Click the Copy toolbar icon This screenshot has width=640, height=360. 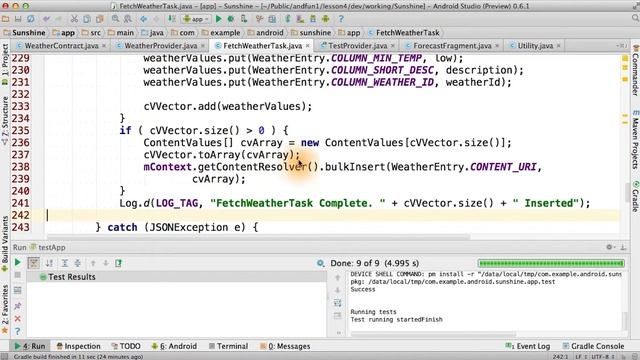(87, 19)
